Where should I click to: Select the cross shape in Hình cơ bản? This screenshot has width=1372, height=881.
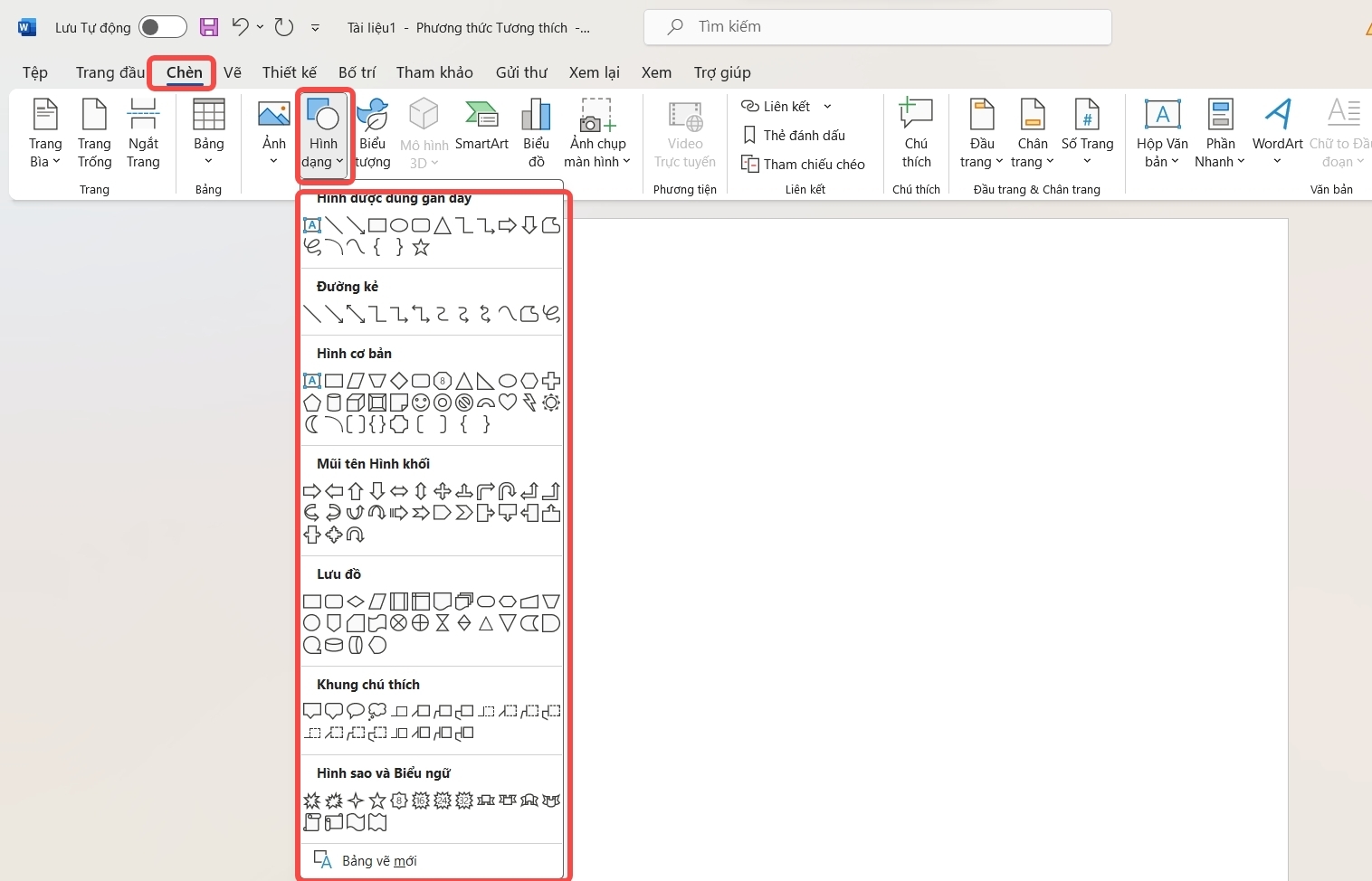click(x=551, y=381)
